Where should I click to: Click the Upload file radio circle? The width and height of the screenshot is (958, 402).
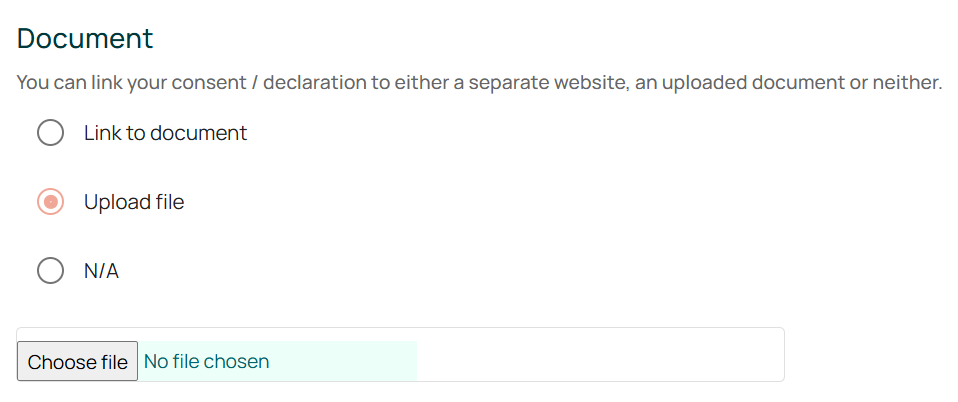pos(51,202)
